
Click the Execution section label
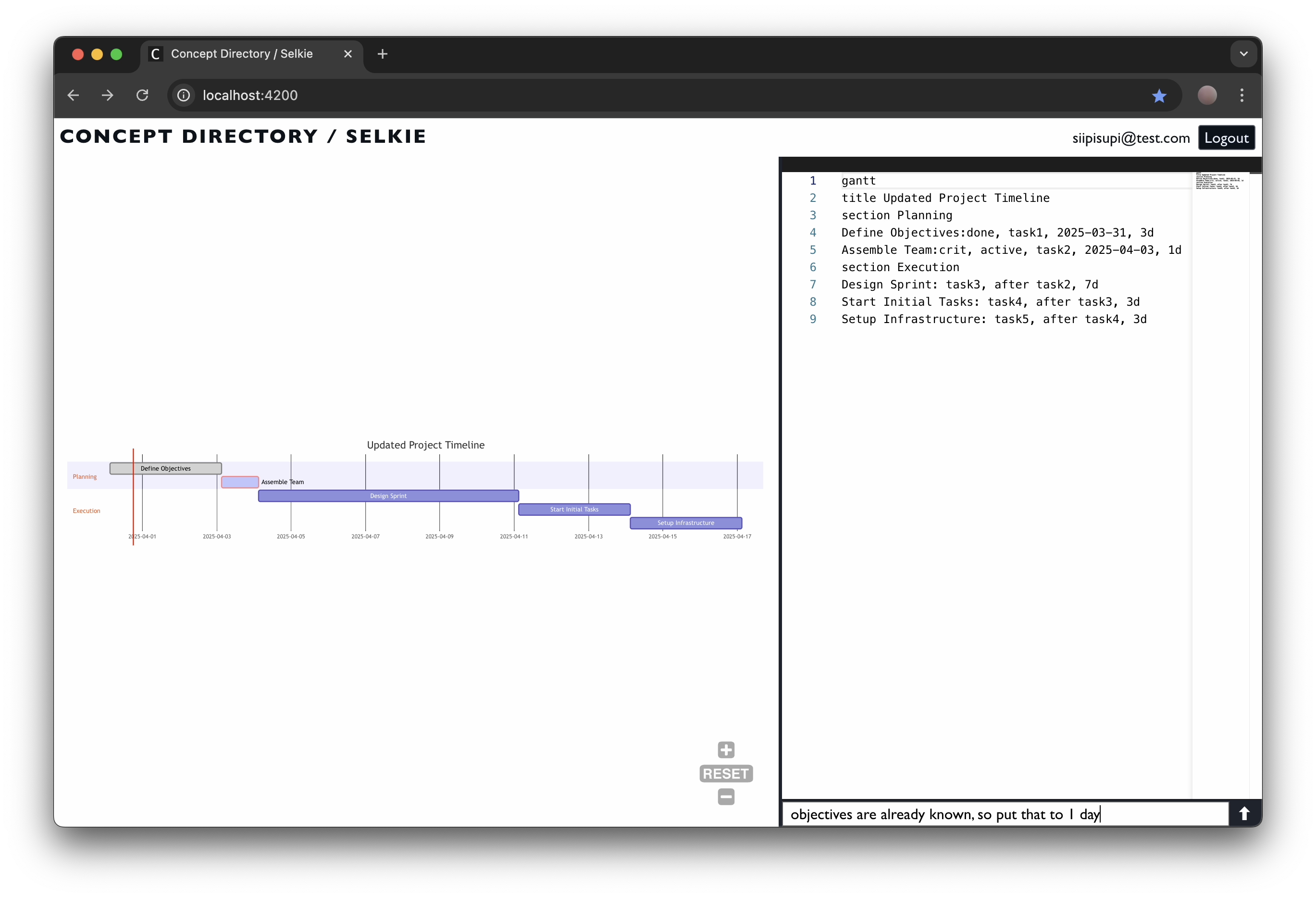tap(86, 511)
